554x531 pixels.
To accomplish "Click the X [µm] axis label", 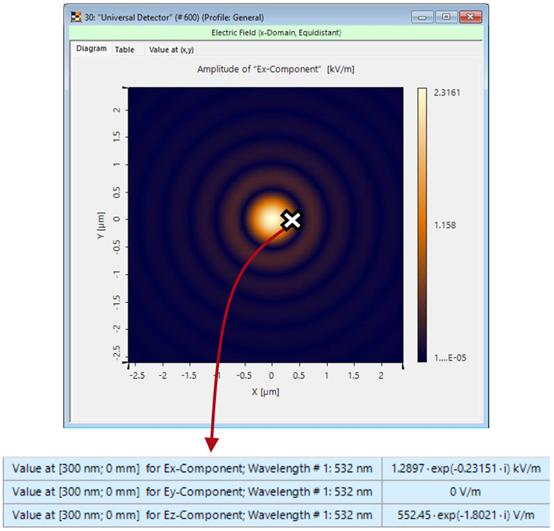I will (265, 392).
